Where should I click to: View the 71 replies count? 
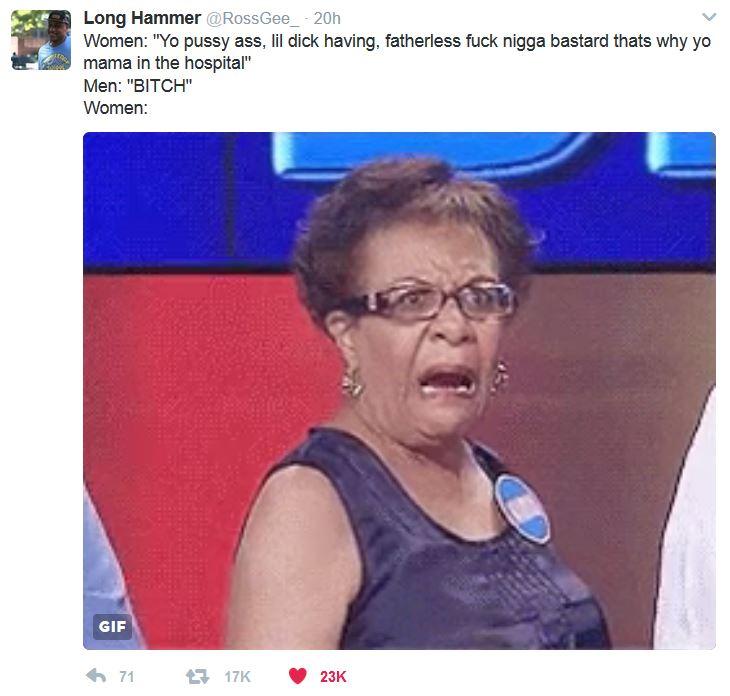(x=127, y=676)
